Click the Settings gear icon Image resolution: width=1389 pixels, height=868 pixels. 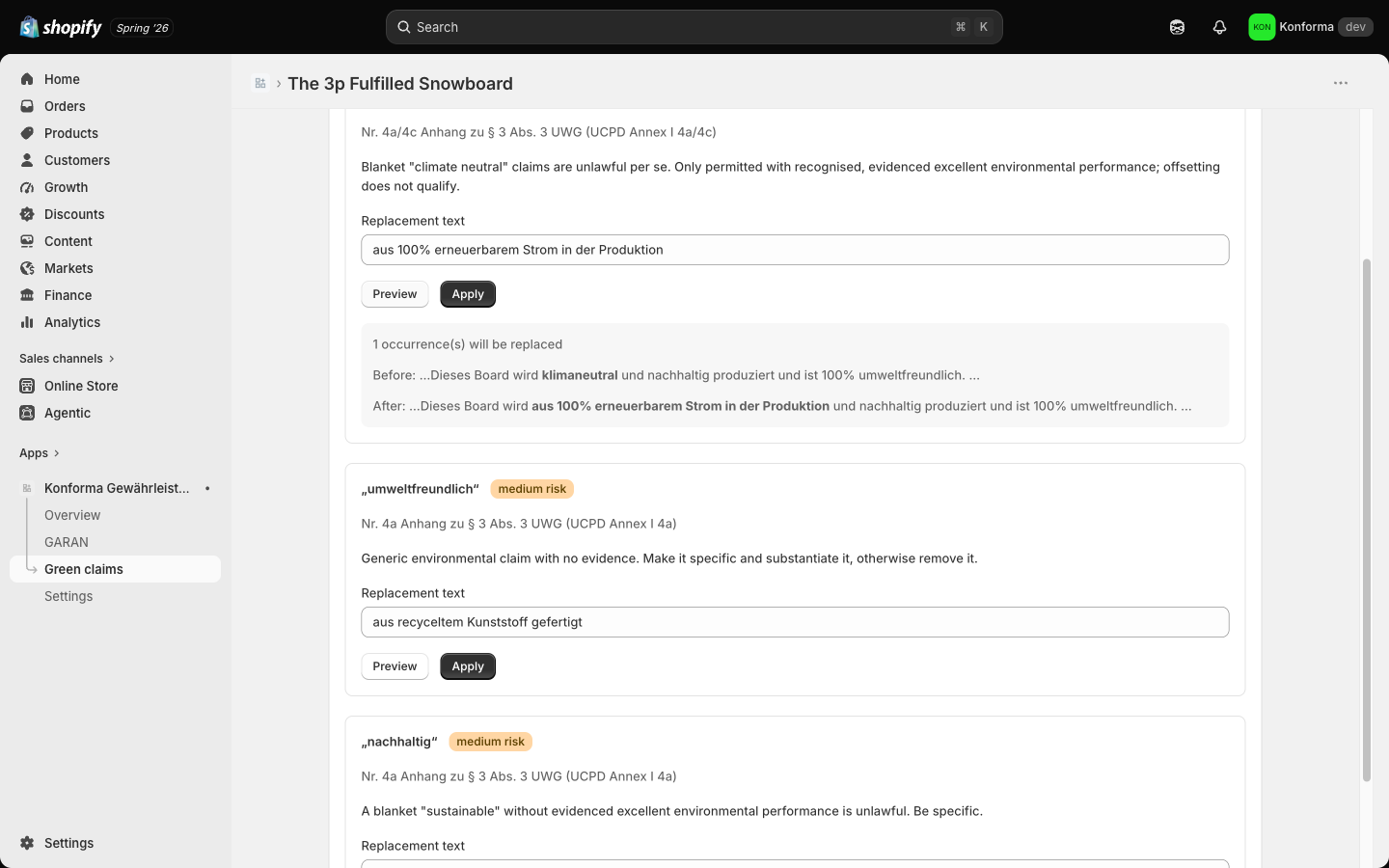[27, 843]
